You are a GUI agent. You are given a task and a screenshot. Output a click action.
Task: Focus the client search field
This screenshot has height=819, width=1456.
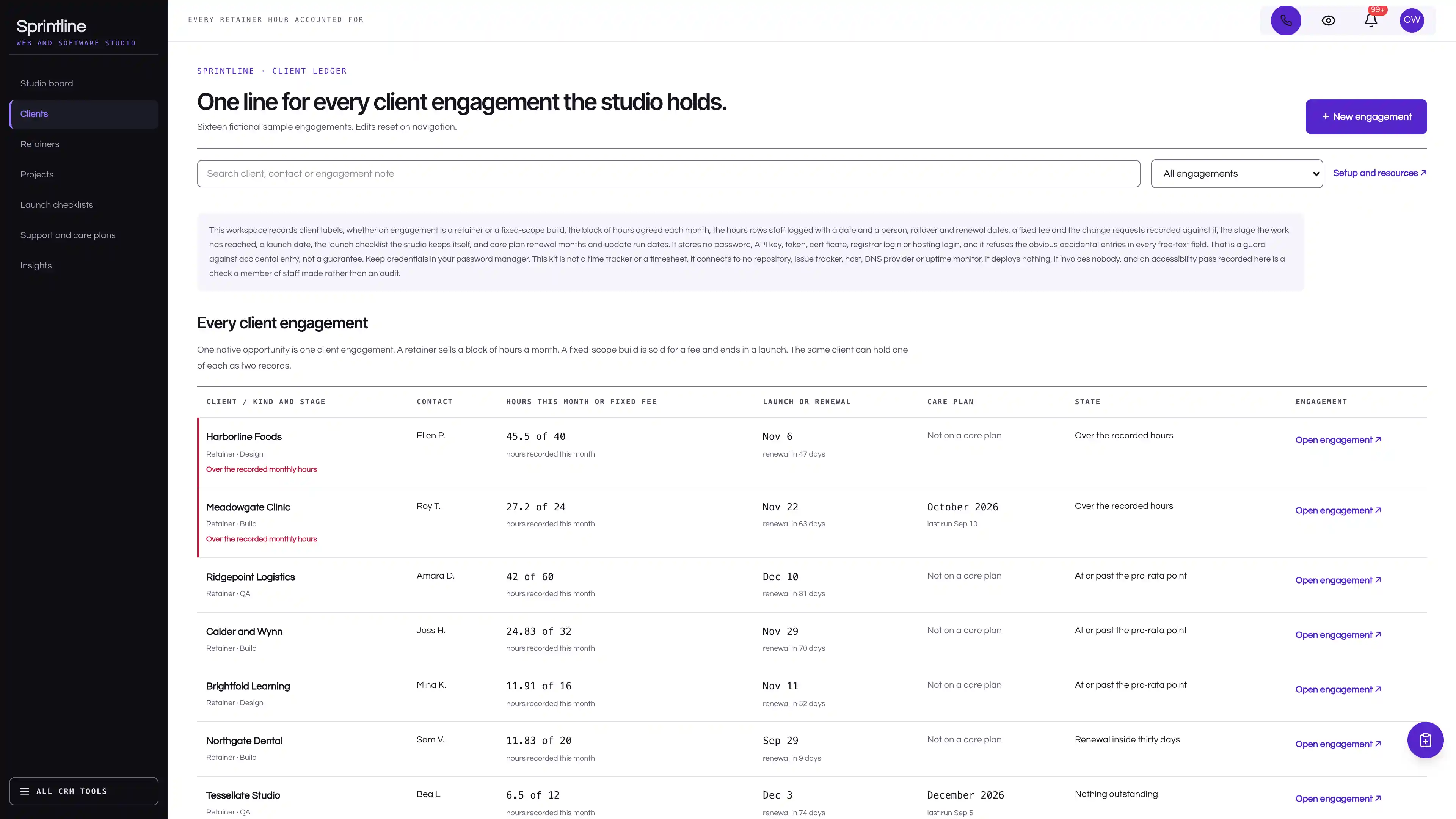[x=668, y=174]
